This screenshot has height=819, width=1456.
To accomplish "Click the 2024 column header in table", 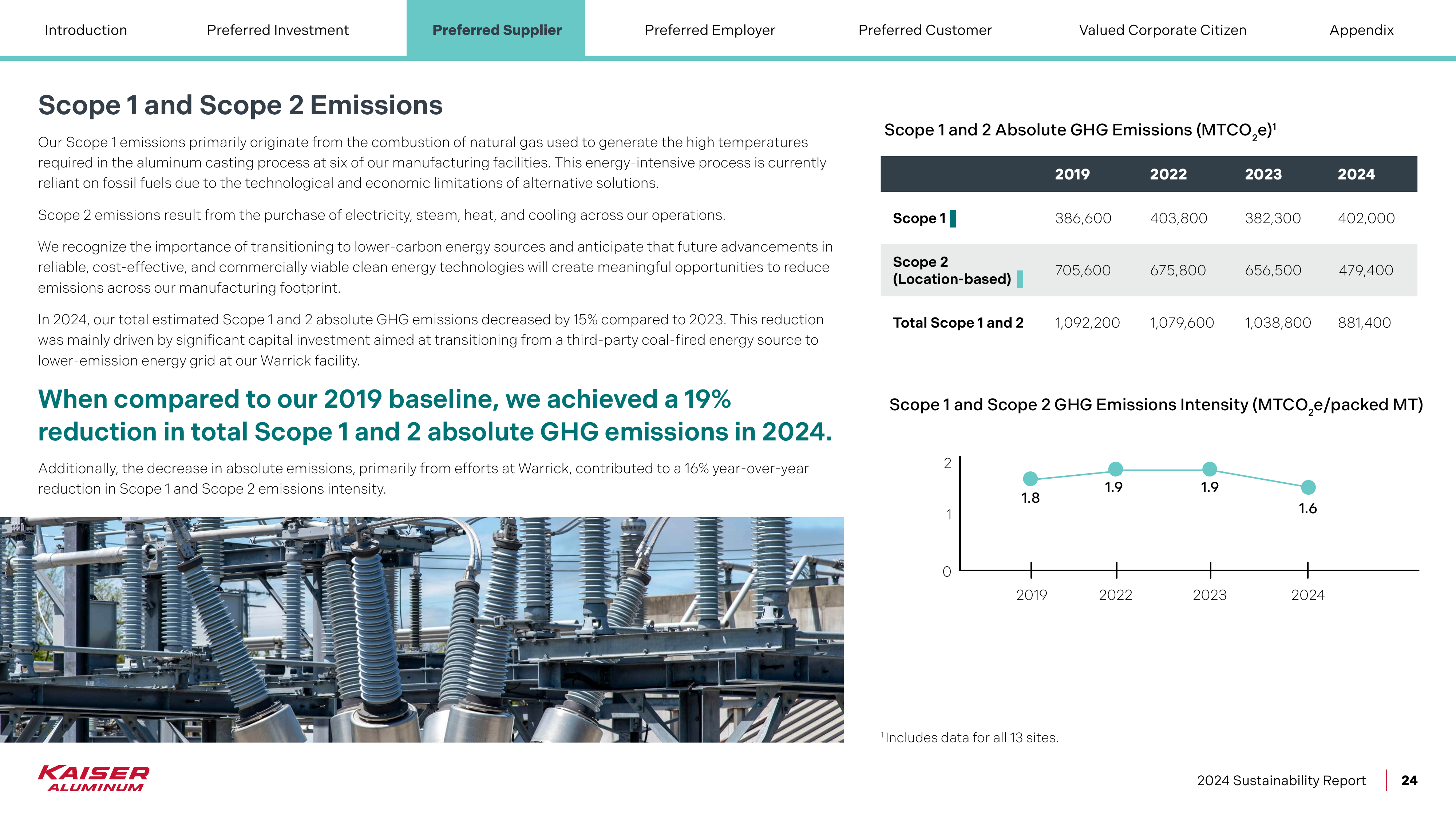I will pyautogui.click(x=1356, y=174).
